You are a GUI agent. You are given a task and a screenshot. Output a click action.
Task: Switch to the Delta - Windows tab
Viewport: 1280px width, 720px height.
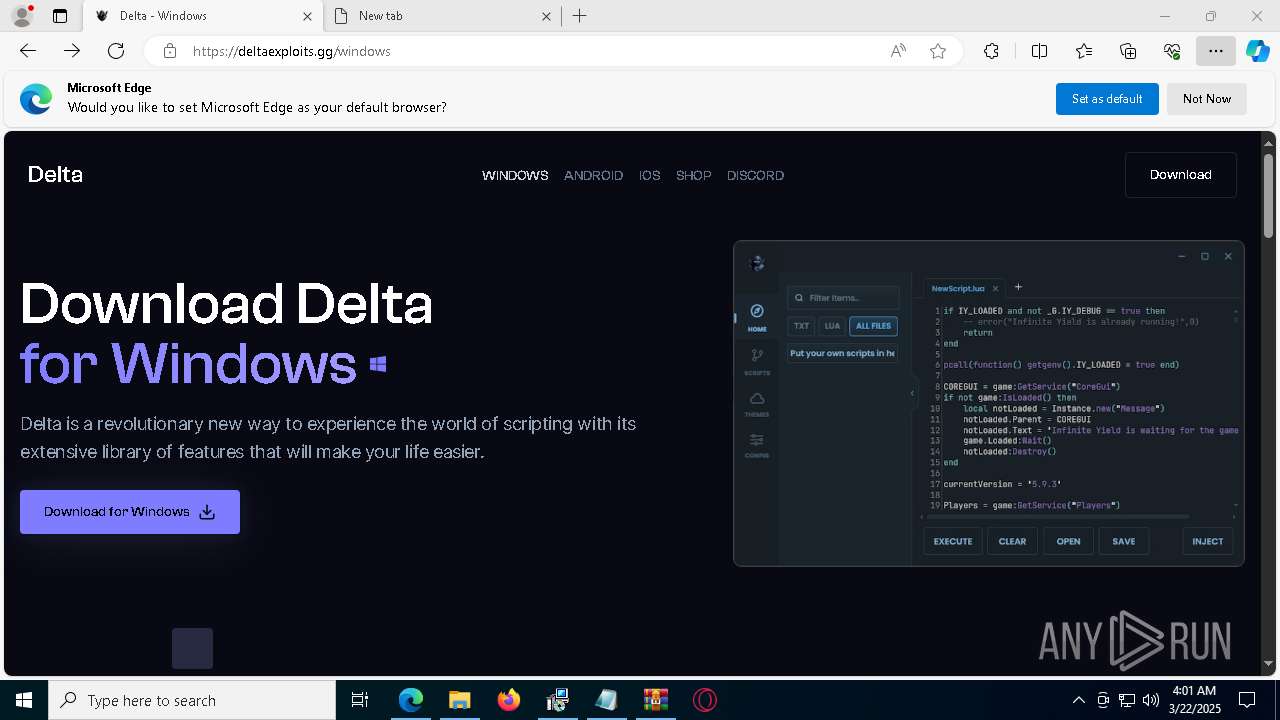[202, 16]
